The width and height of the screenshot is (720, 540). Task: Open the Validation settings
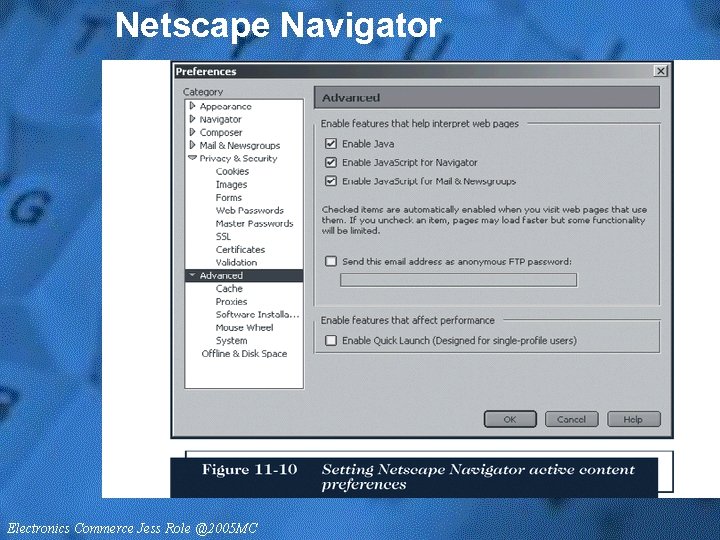coord(236,263)
